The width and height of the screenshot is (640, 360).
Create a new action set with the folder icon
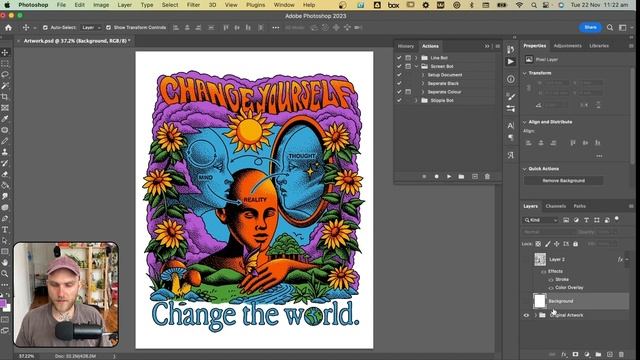click(x=461, y=176)
